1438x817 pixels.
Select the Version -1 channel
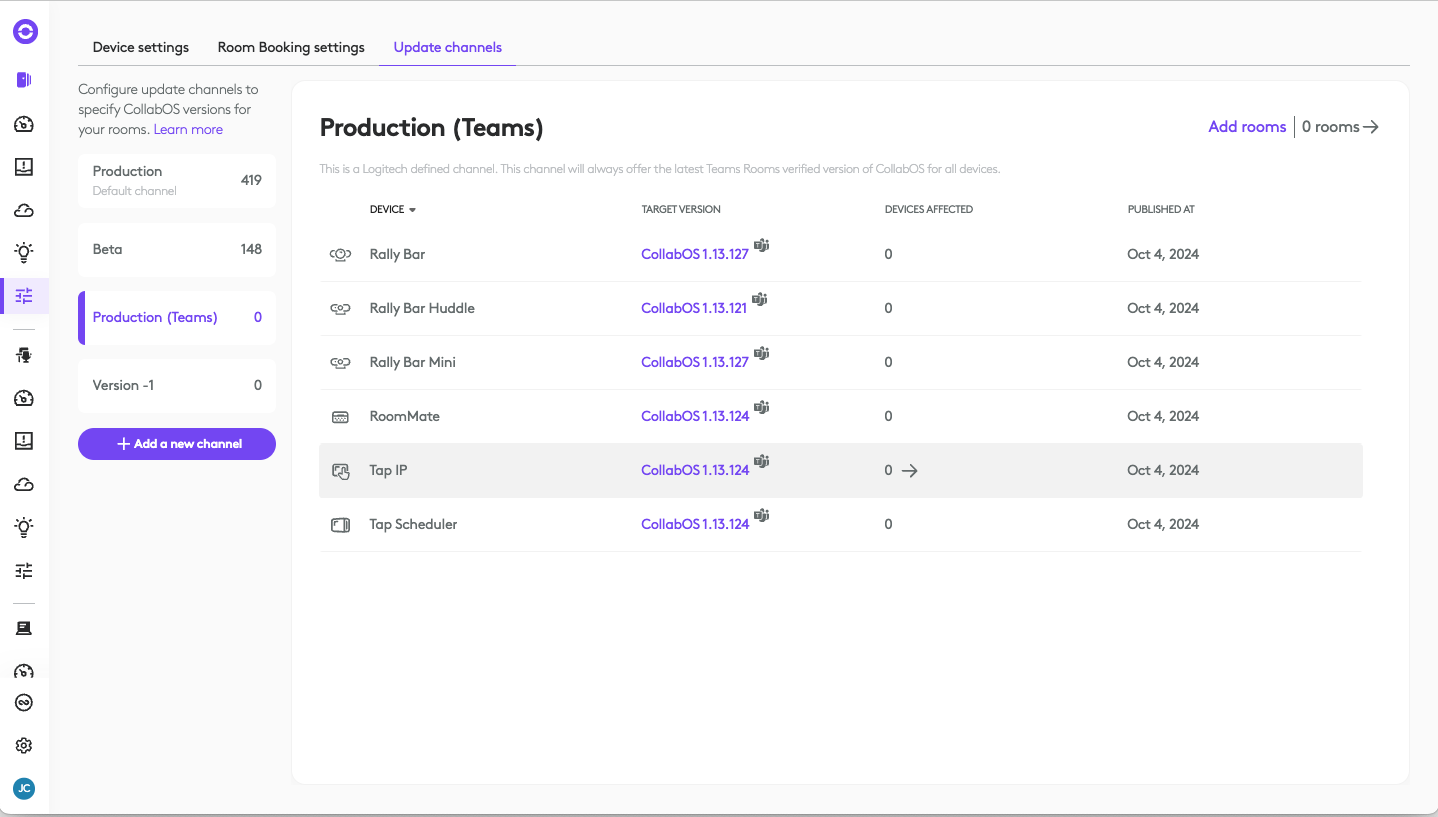click(x=177, y=385)
